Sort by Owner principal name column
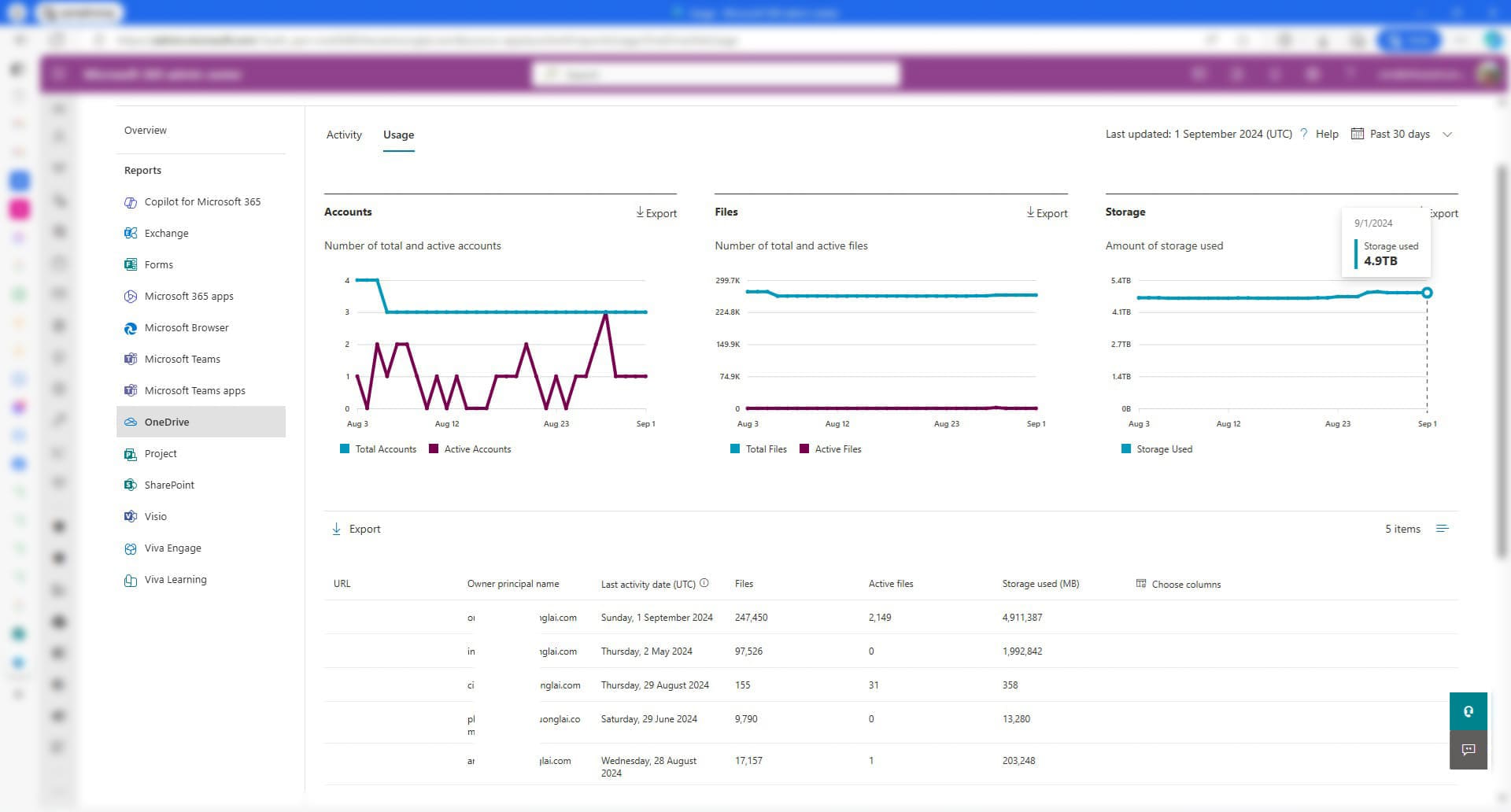1511x812 pixels. (513, 584)
